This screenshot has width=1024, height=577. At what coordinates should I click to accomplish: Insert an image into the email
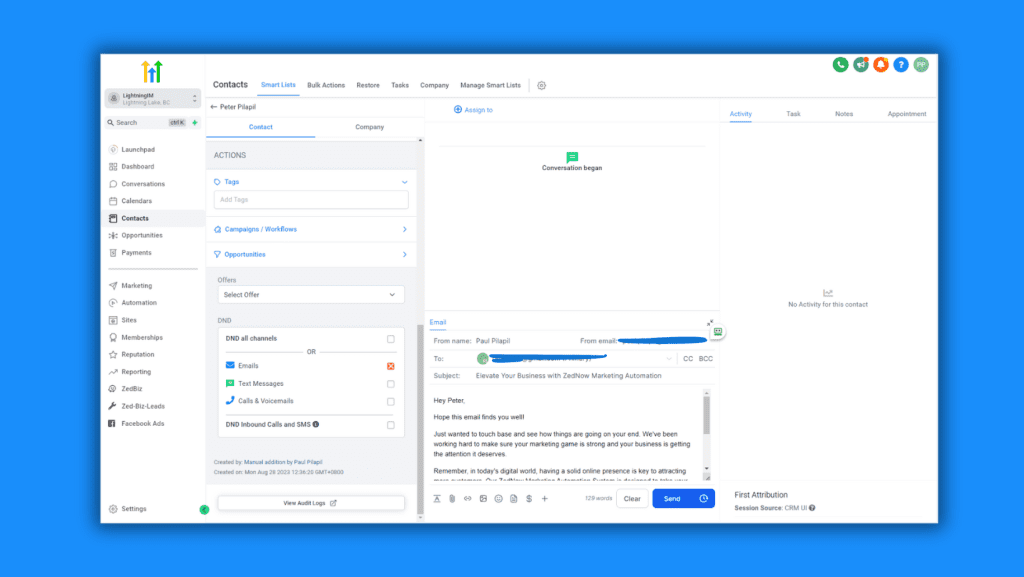click(483, 498)
